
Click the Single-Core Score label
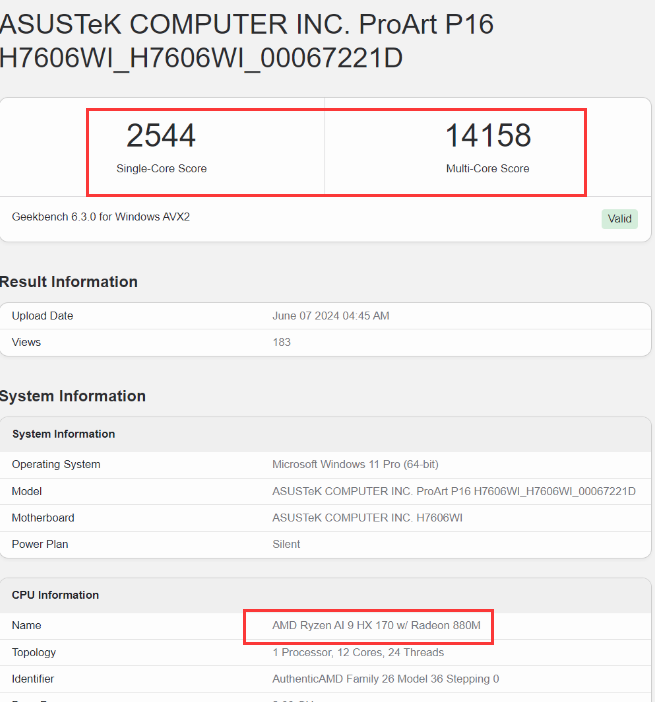pos(161,169)
